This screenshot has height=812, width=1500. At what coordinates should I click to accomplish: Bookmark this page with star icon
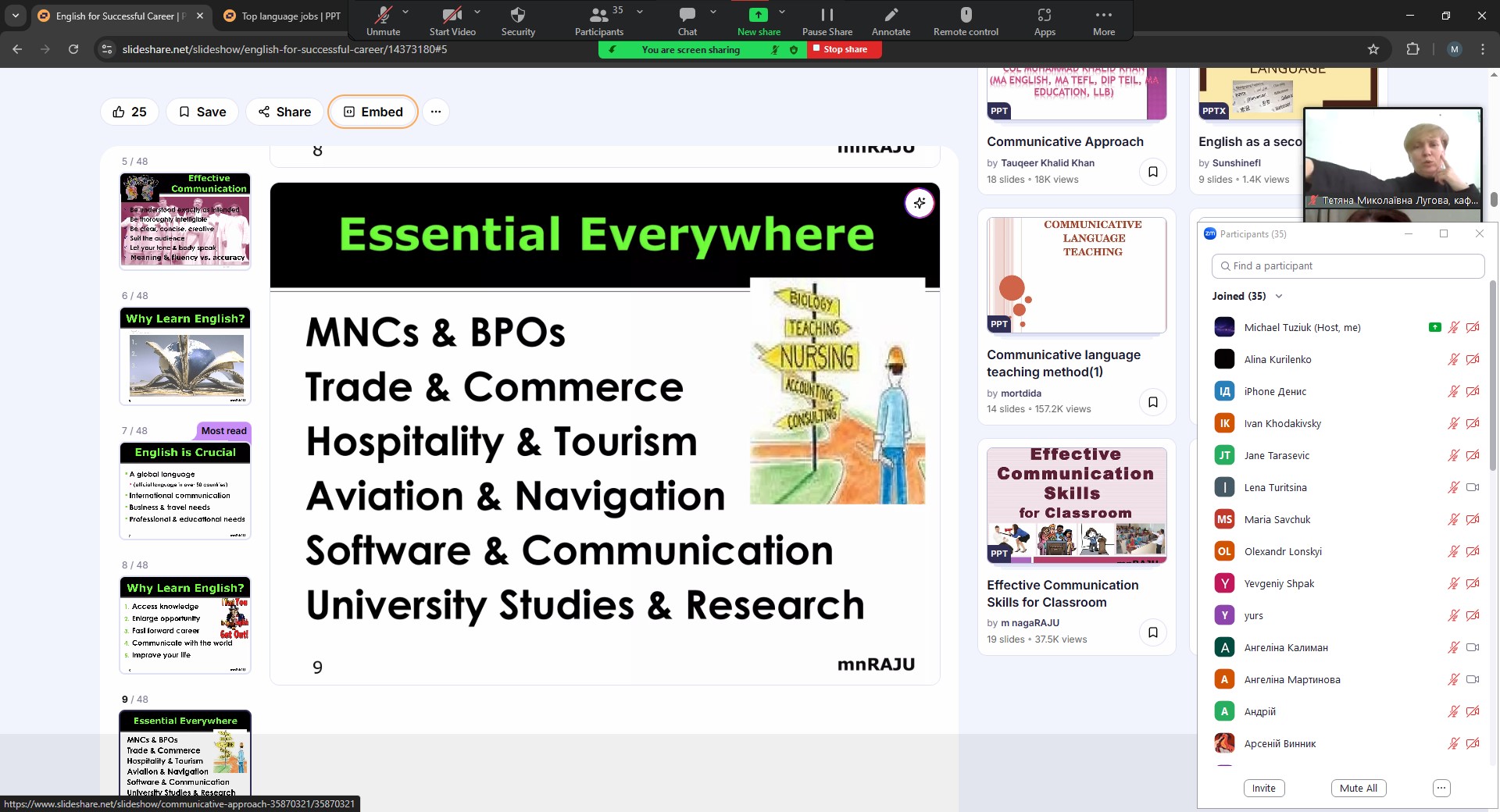(x=1373, y=49)
